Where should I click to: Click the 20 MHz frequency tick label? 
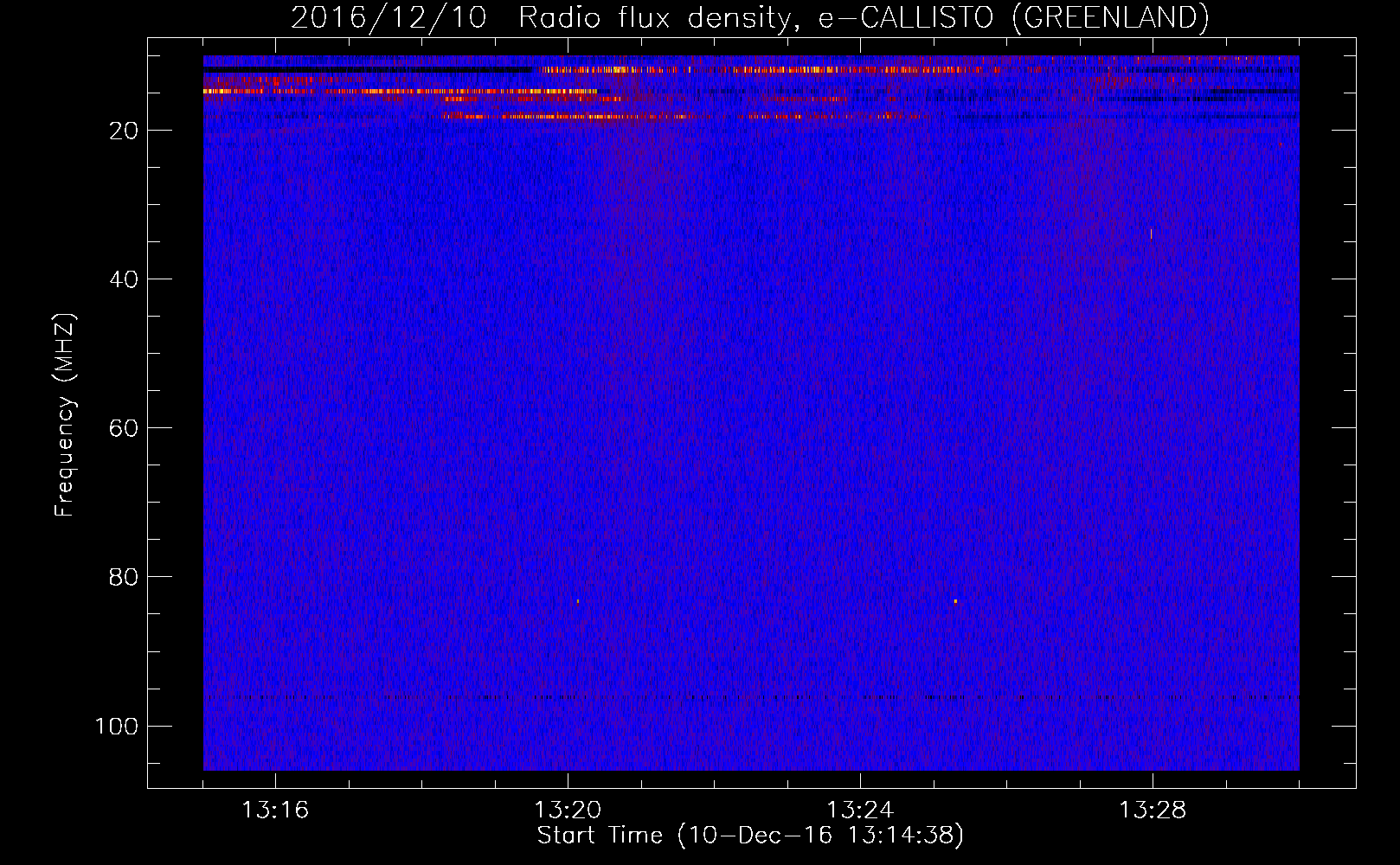click(124, 131)
